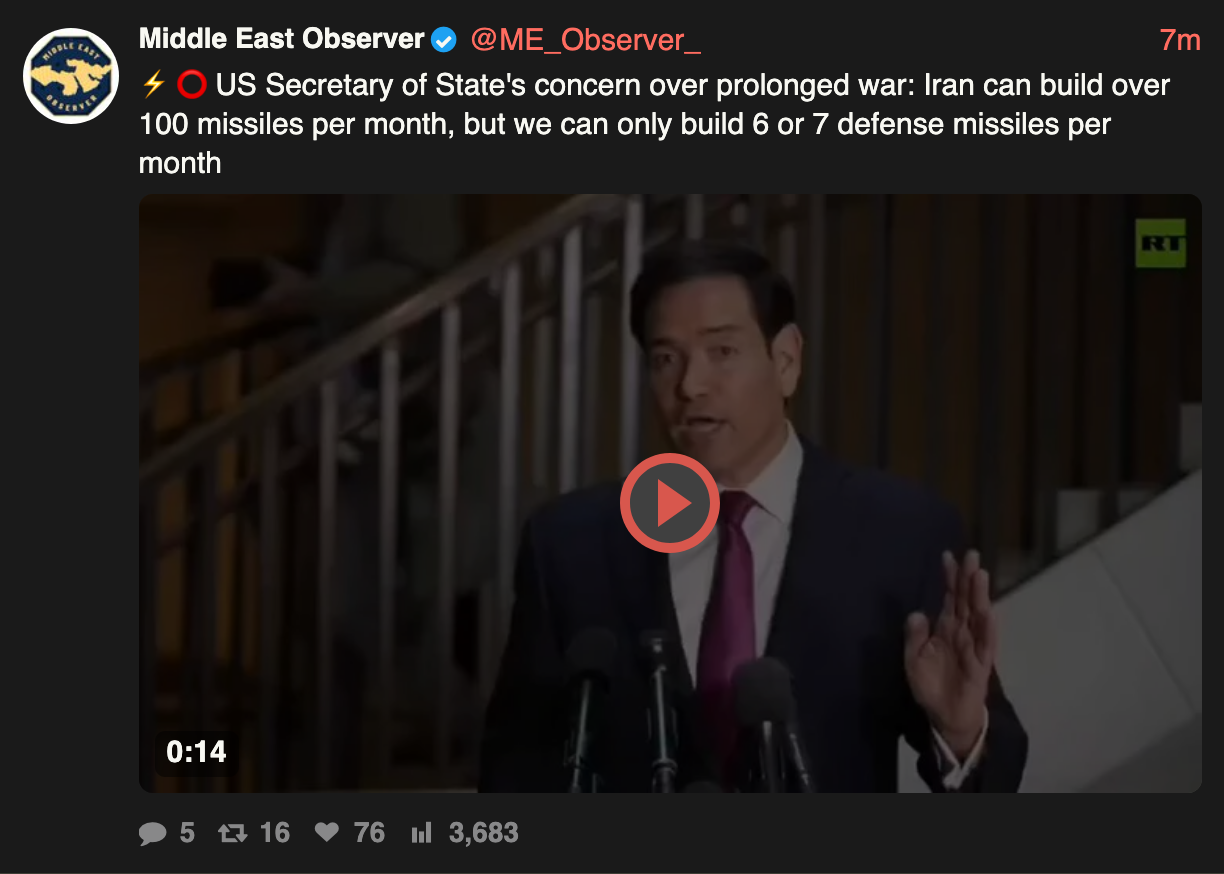Open the tweet via 7m timestamp
The image size is (1224, 874).
[x=1180, y=40]
